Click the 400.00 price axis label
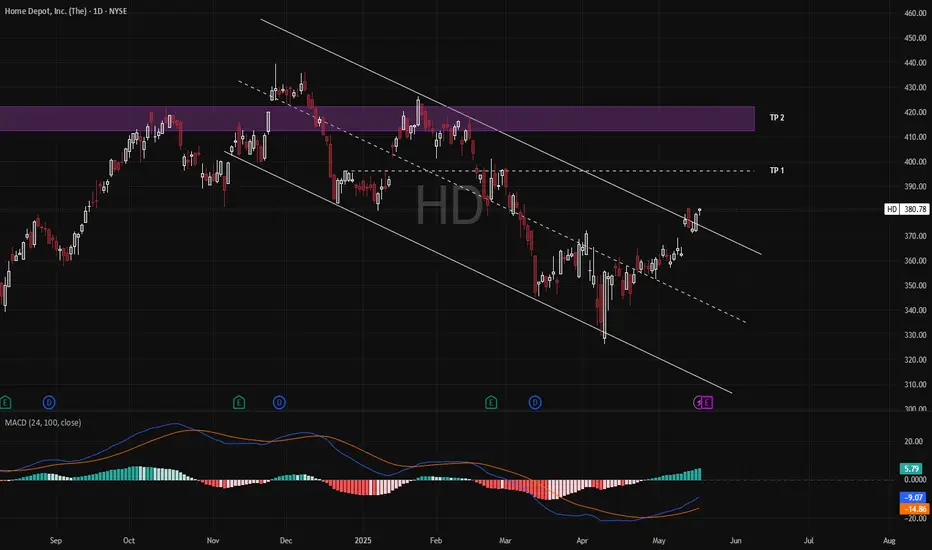Screen dimensions: 932x550 pyautogui.click(x=915, y=162)
